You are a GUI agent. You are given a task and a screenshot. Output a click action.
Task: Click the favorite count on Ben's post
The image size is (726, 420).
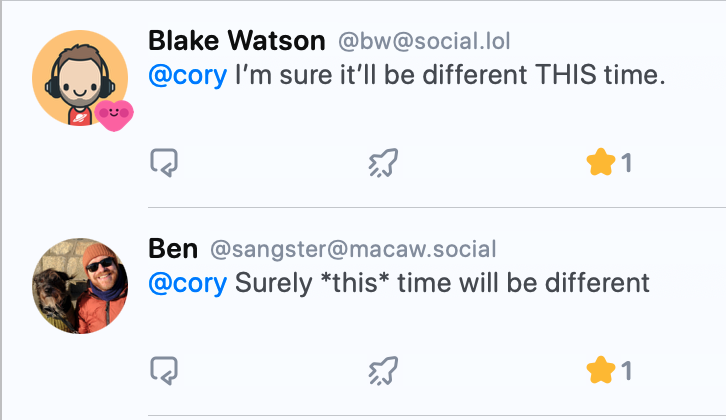tap(626, 371)
